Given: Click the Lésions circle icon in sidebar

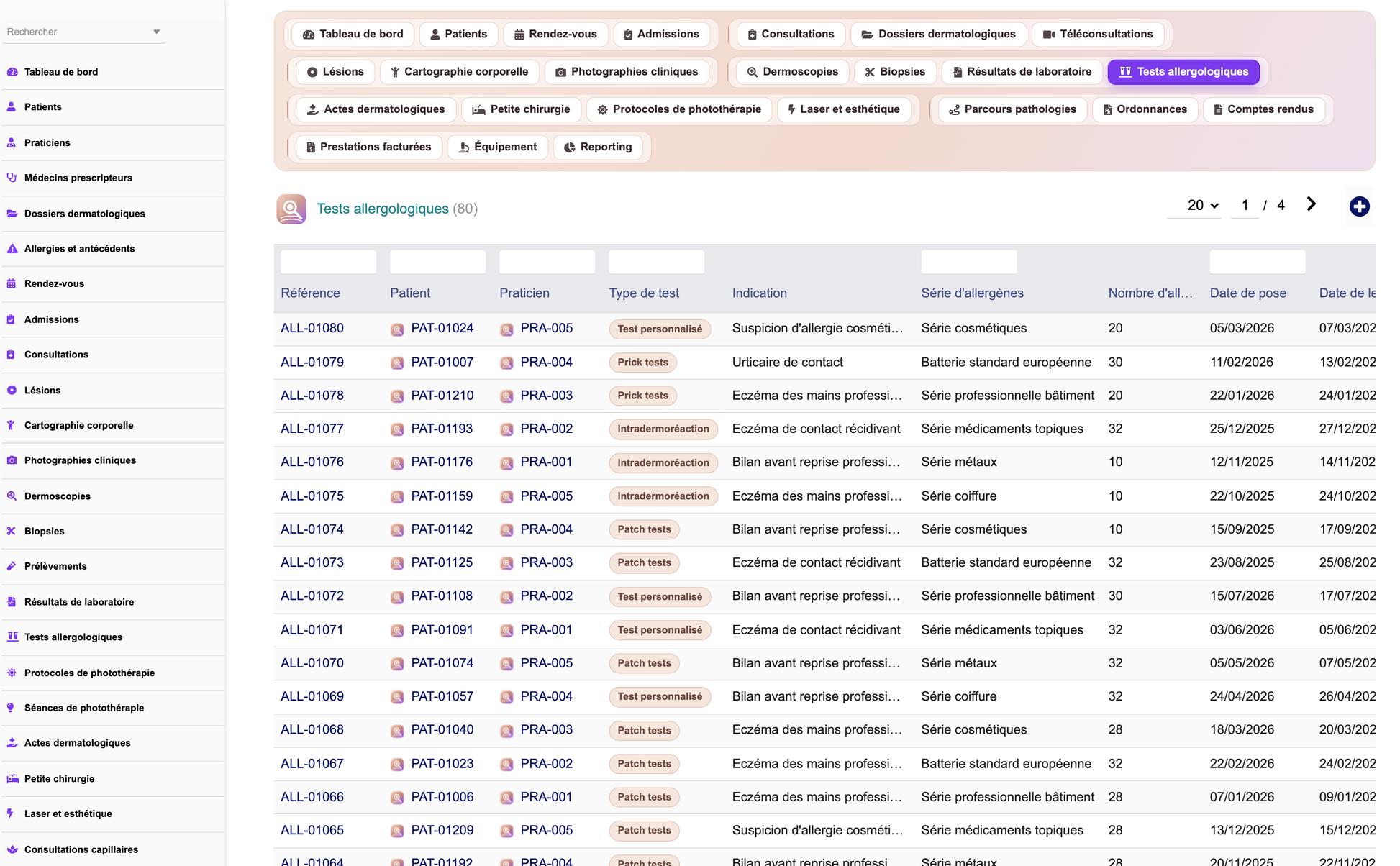Looking at the screenshot, I should [x=12, y=391].
